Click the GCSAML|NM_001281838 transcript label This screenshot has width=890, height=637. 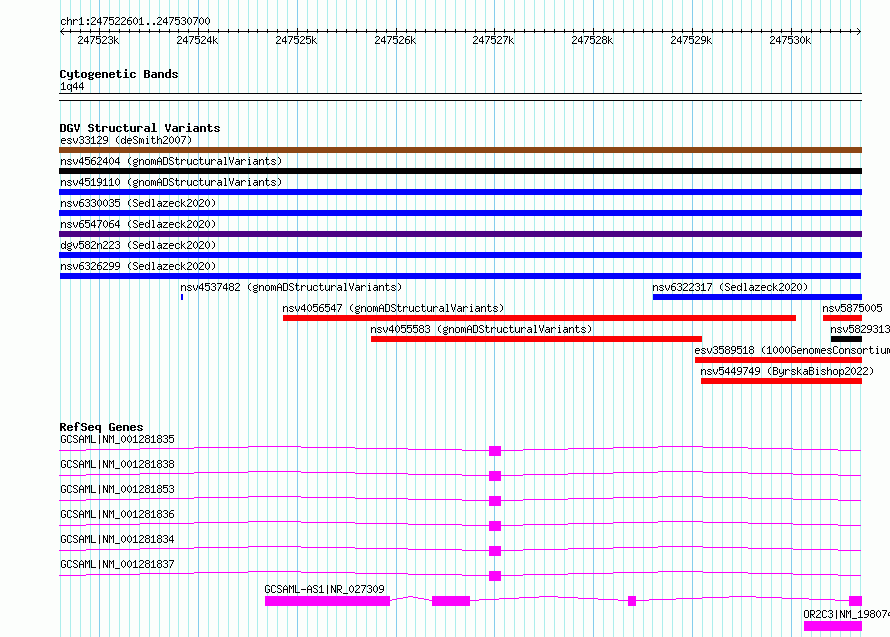coord(117,464)
